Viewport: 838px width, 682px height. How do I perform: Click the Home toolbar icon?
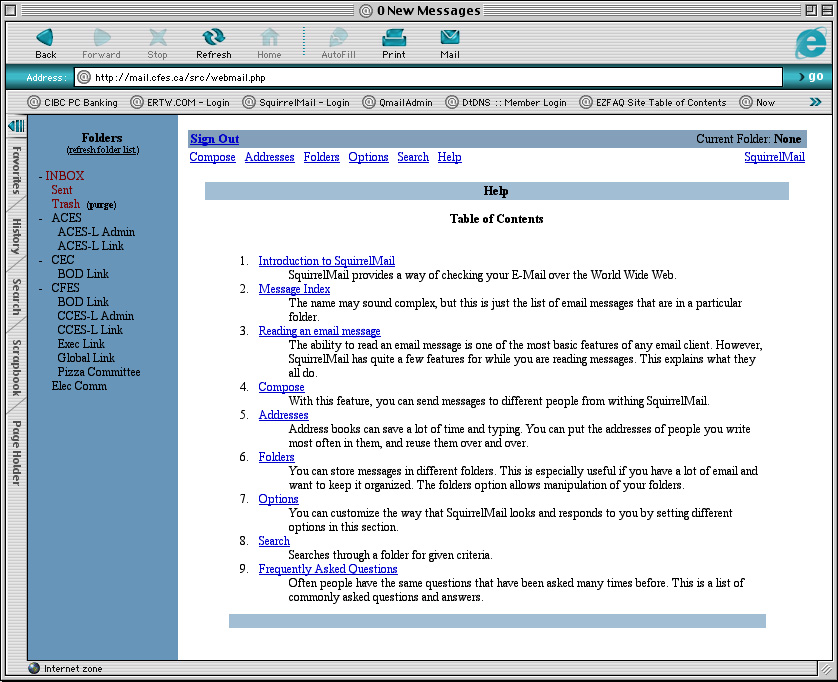click(269, 37)
